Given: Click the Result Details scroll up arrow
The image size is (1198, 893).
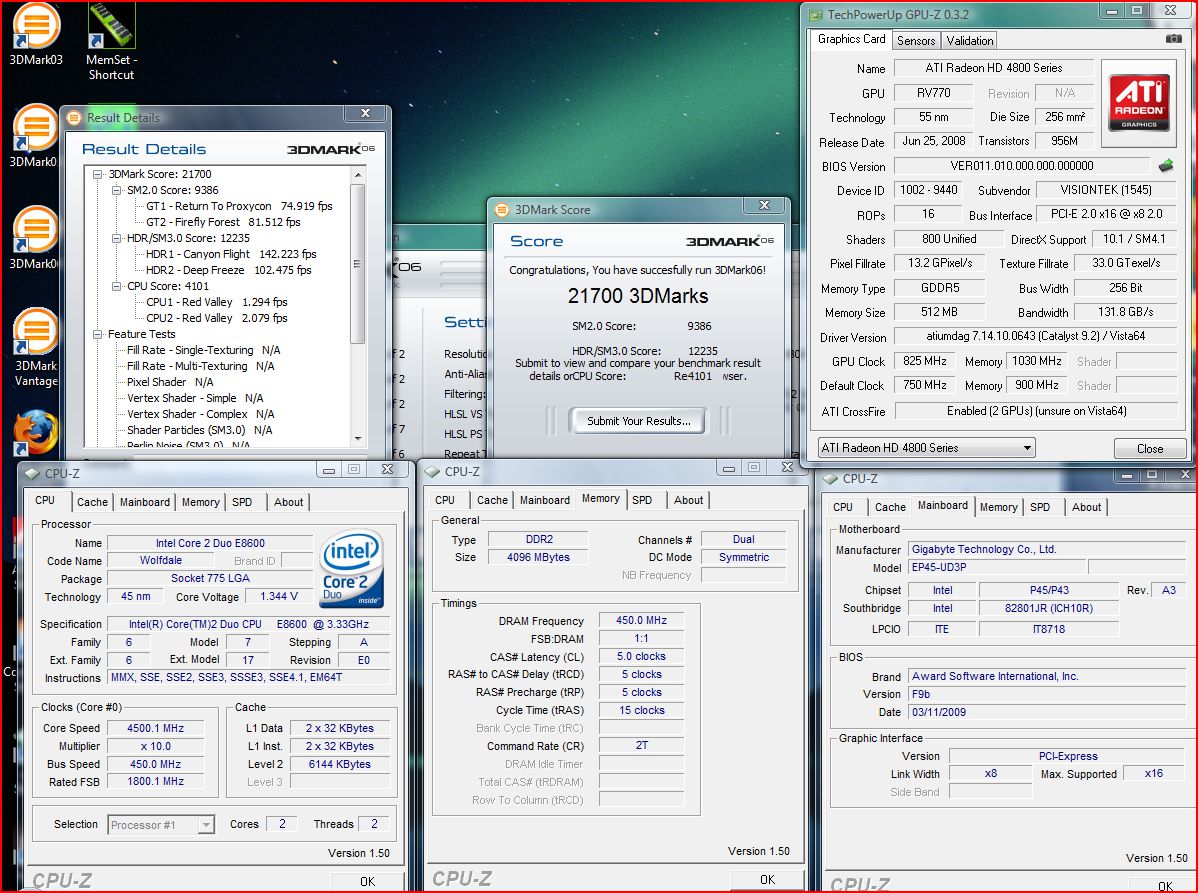Looking at the screenshot, I should tap(358, 176).
